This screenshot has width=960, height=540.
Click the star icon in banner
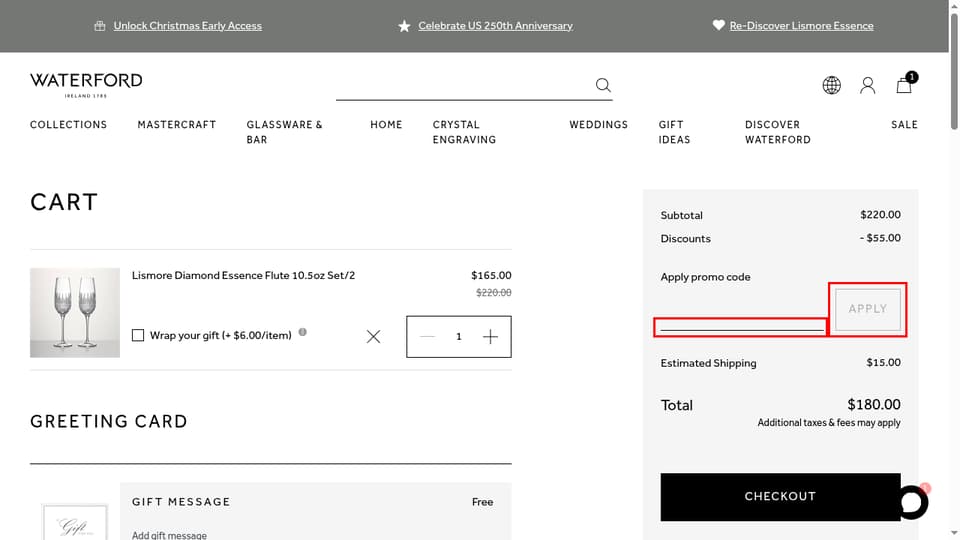[x=404, y=26]
